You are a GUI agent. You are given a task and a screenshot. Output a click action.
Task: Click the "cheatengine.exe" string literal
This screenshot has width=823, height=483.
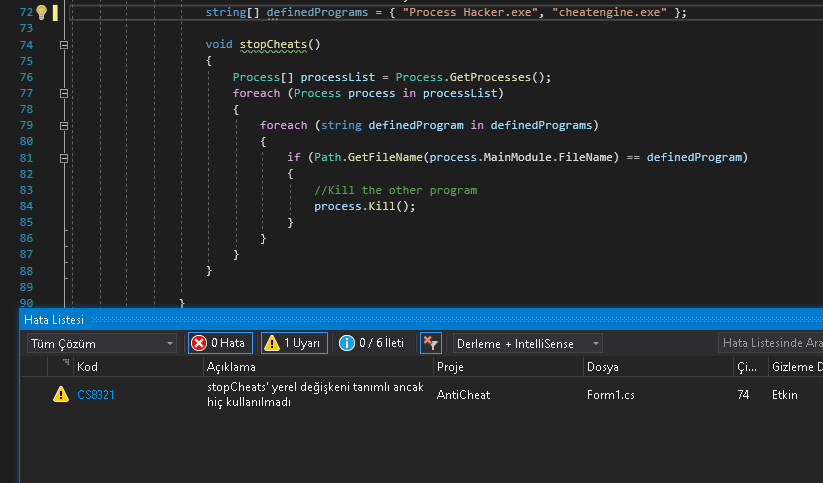click(609, 12)
